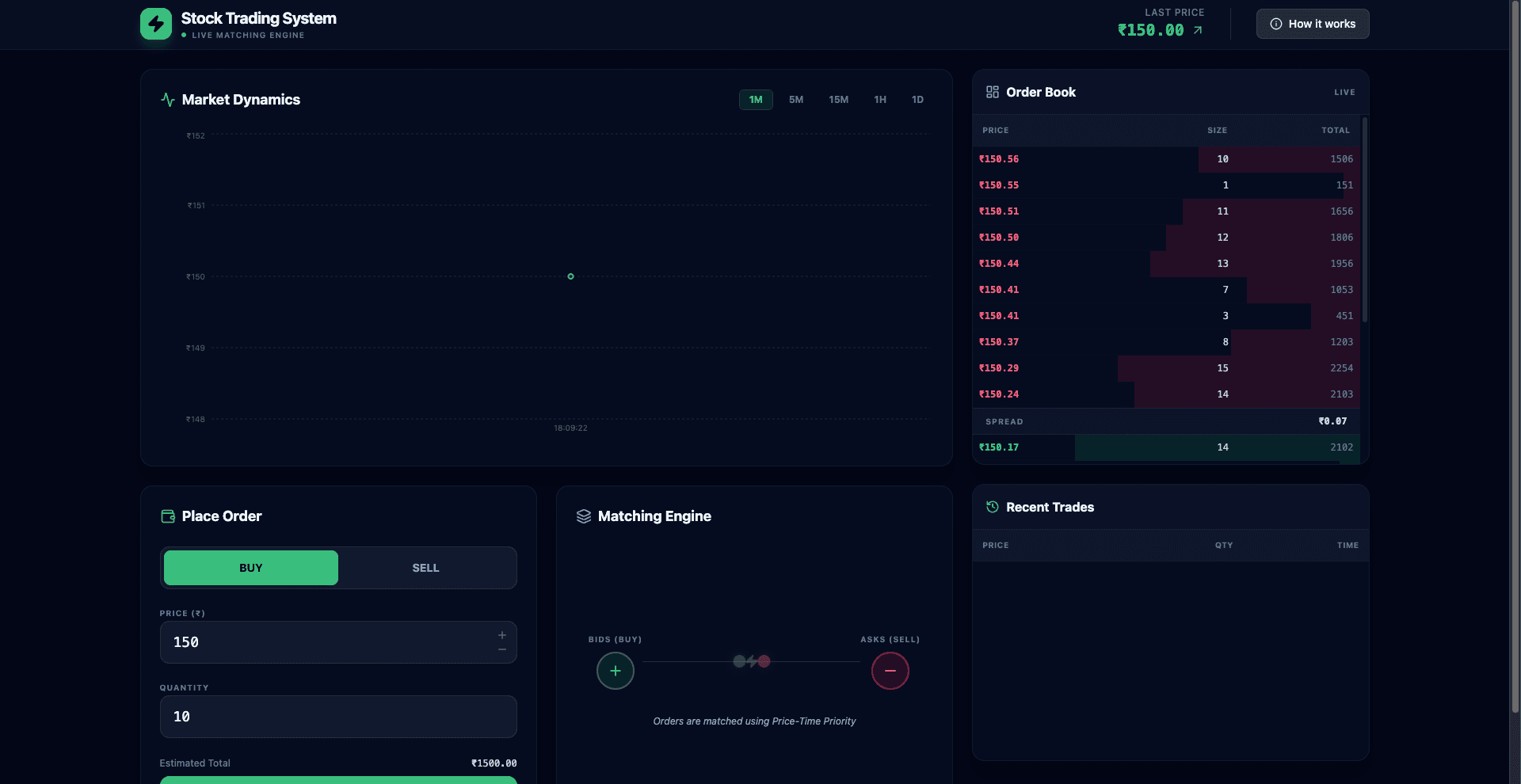
Task: Click the green Bids plus circle
Action: point(616,671)
